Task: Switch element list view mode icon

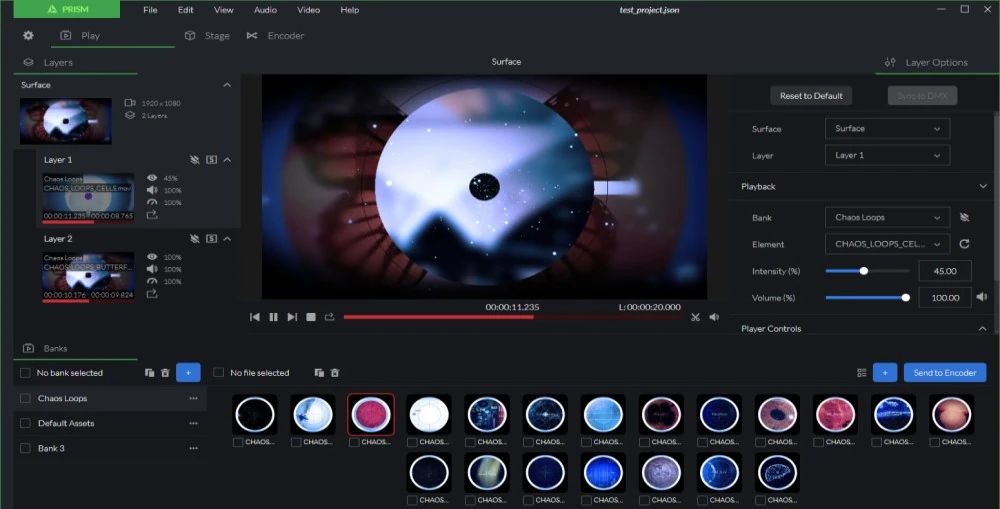Action: coord(862,373)
